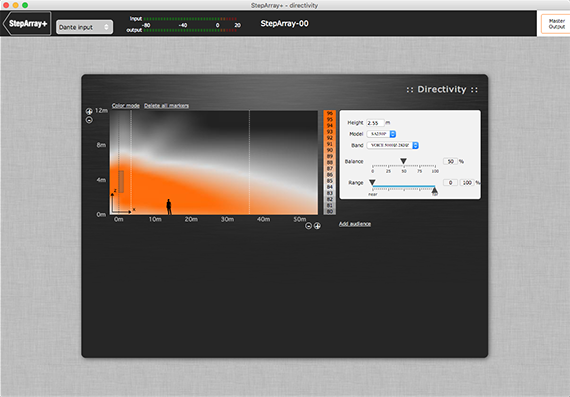Open the Model dropdown
This screenshot has height=397, width=570.
381,134
